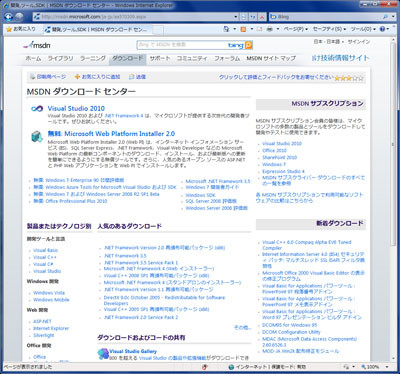400x374 pixels.
Task: Rate the page using the stars
Action: coord(349,78)
